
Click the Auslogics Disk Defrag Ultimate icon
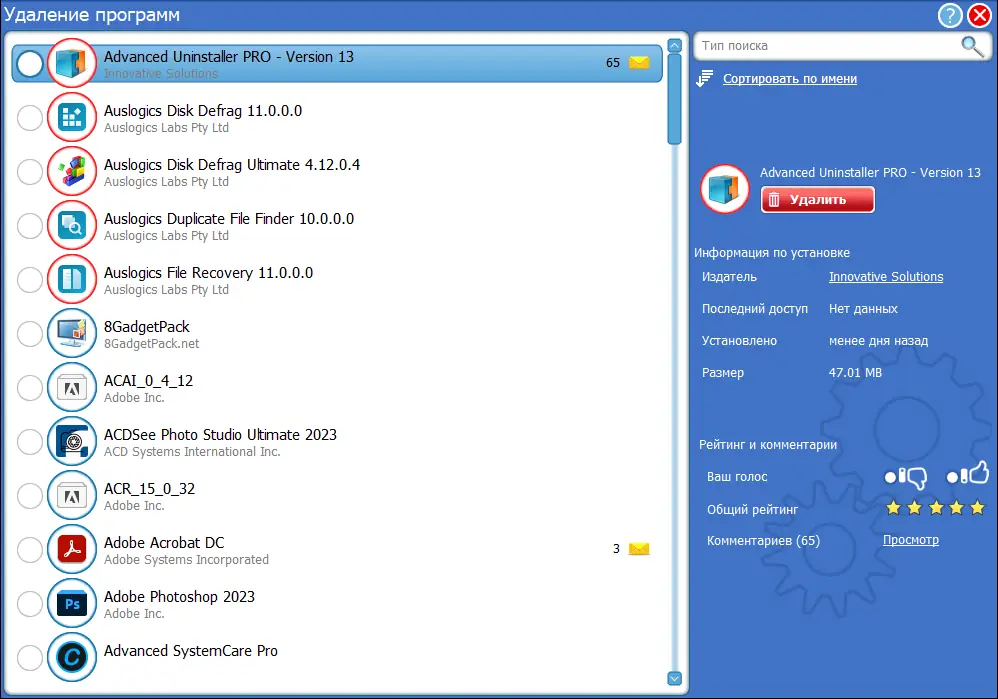[x=72, y=171]
